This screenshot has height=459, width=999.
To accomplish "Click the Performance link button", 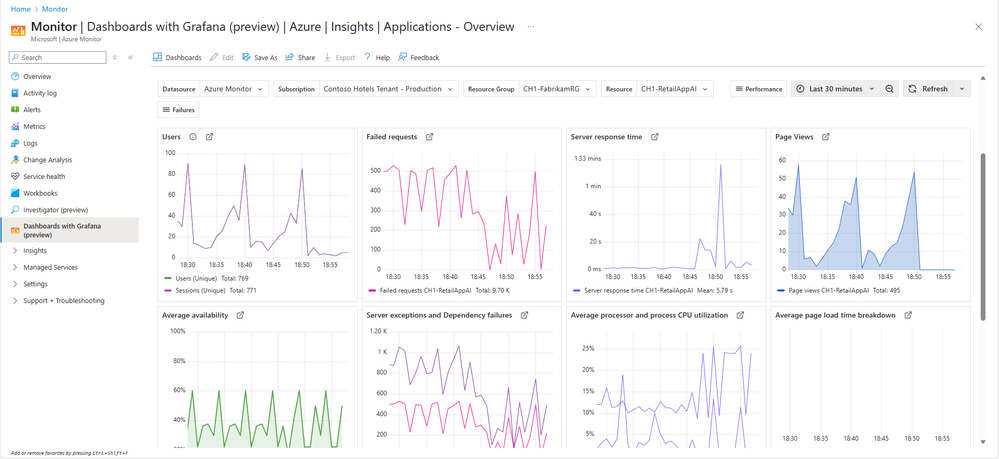I will coord(759,89).
